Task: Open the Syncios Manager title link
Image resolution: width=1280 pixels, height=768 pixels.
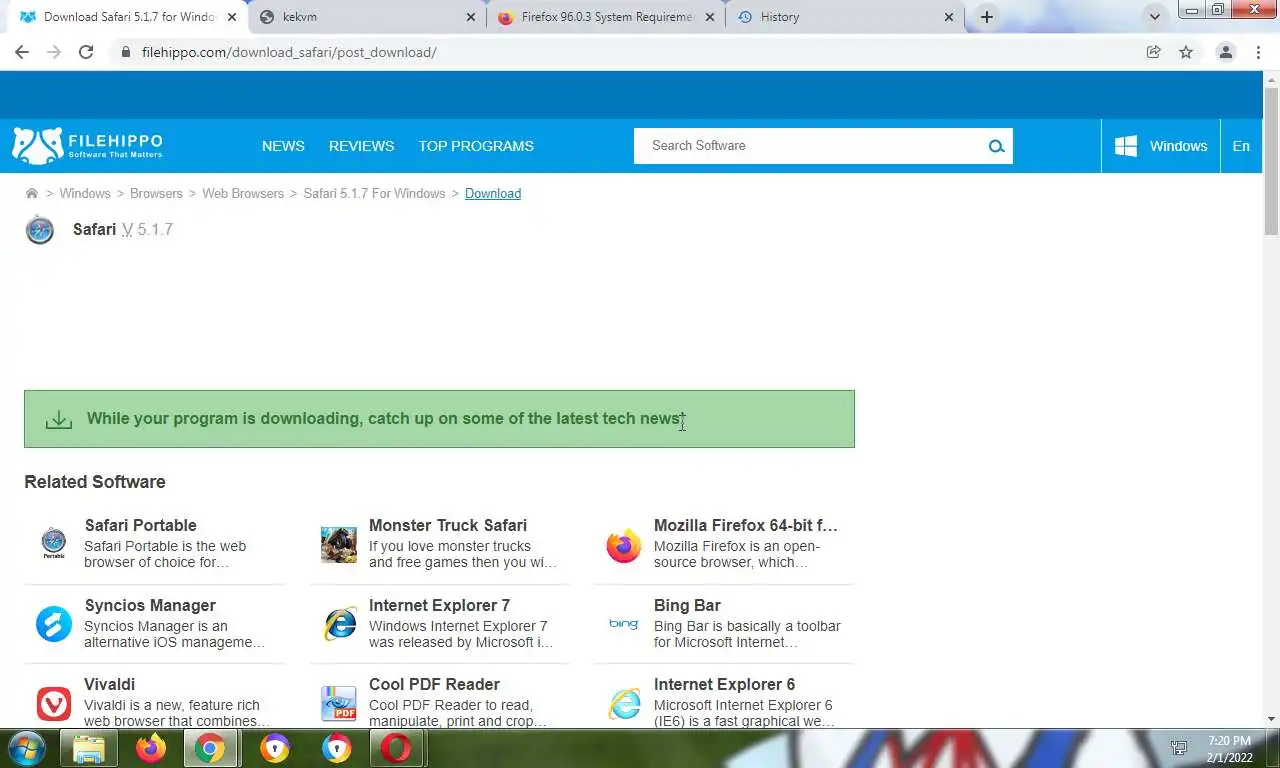Action: [150, 605]
